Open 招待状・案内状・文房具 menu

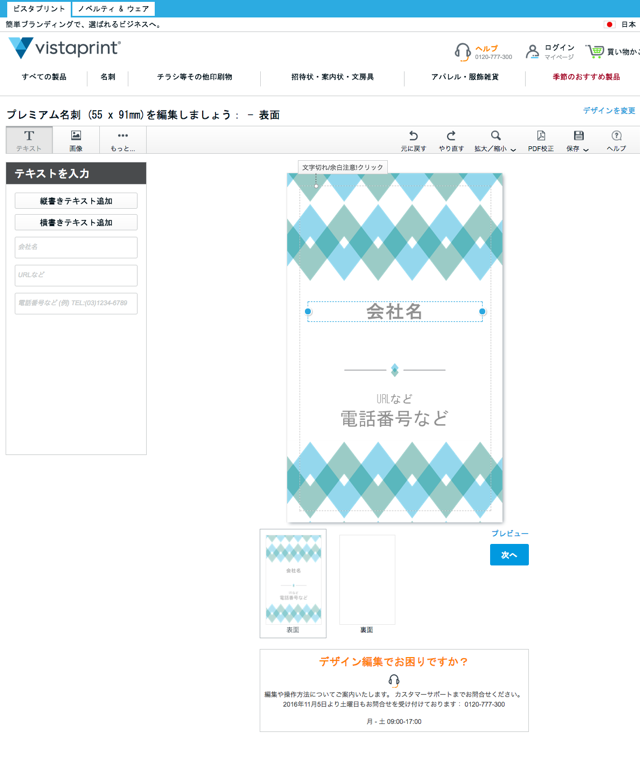pyautogui.click(x=332, y=77)
